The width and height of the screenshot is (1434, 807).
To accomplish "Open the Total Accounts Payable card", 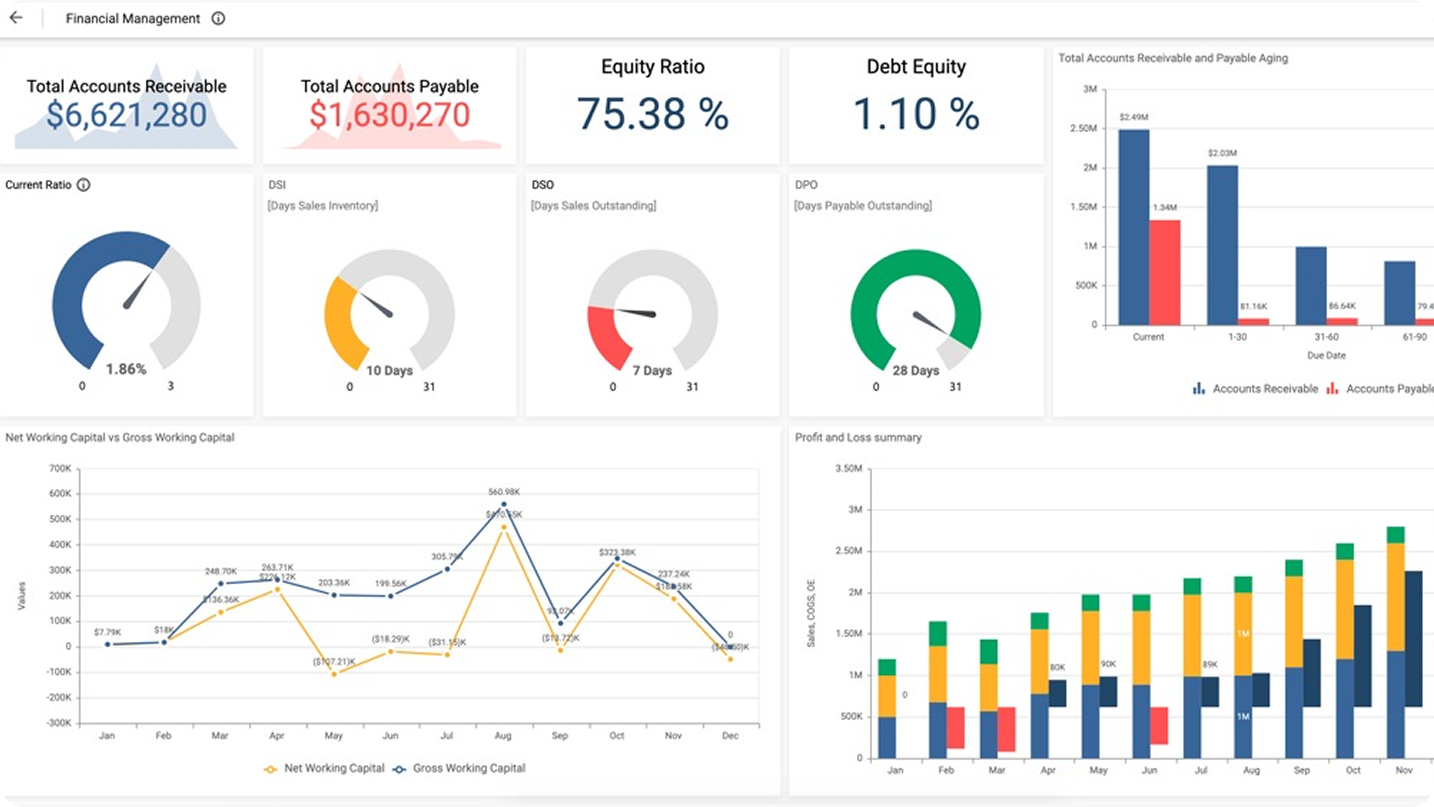I will tap(389, 105).
